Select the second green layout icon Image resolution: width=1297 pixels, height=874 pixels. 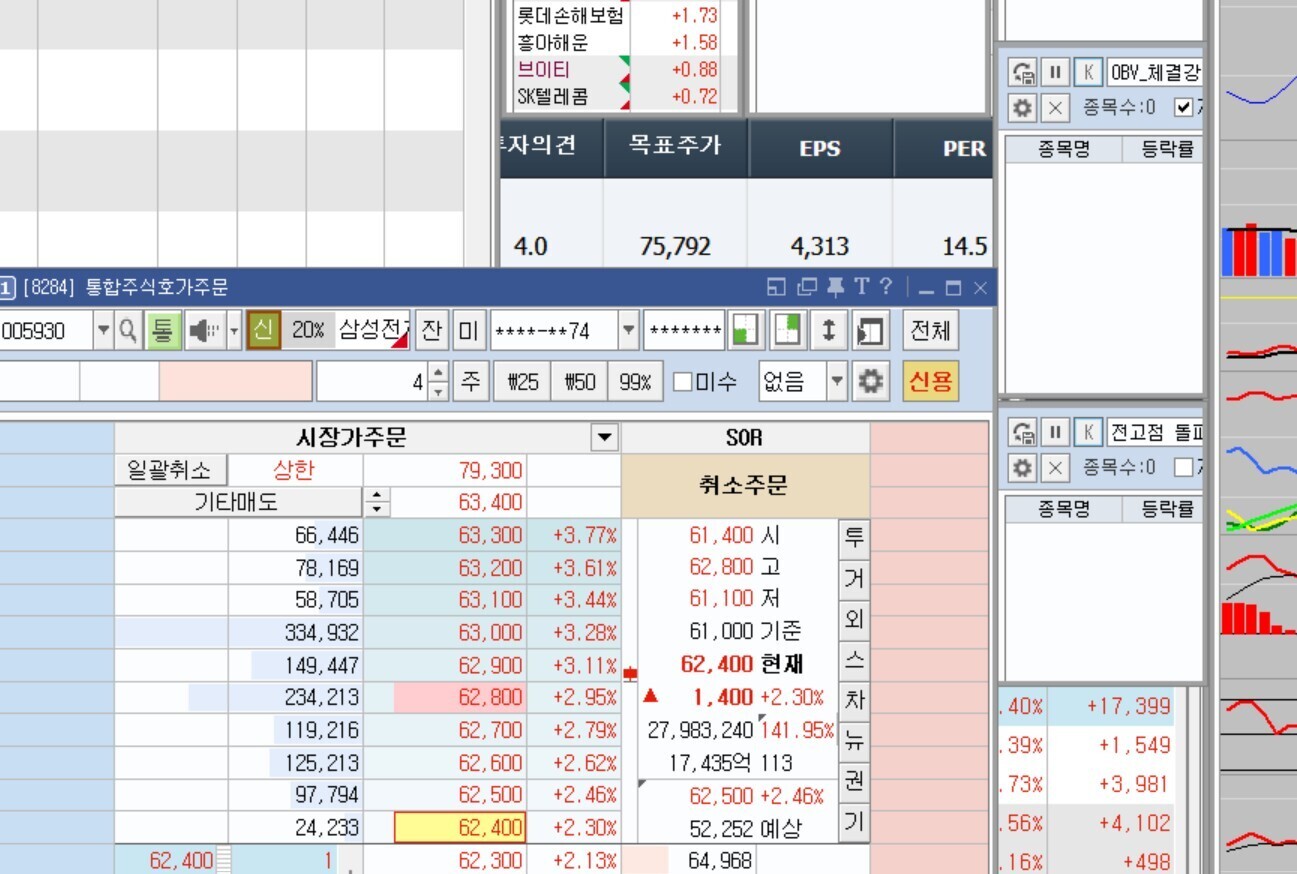[x=787, y=330]
